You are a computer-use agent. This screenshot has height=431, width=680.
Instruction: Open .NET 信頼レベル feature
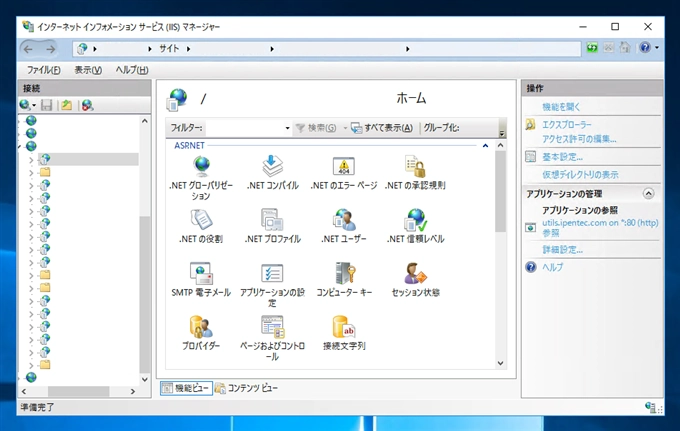(415, 226)
